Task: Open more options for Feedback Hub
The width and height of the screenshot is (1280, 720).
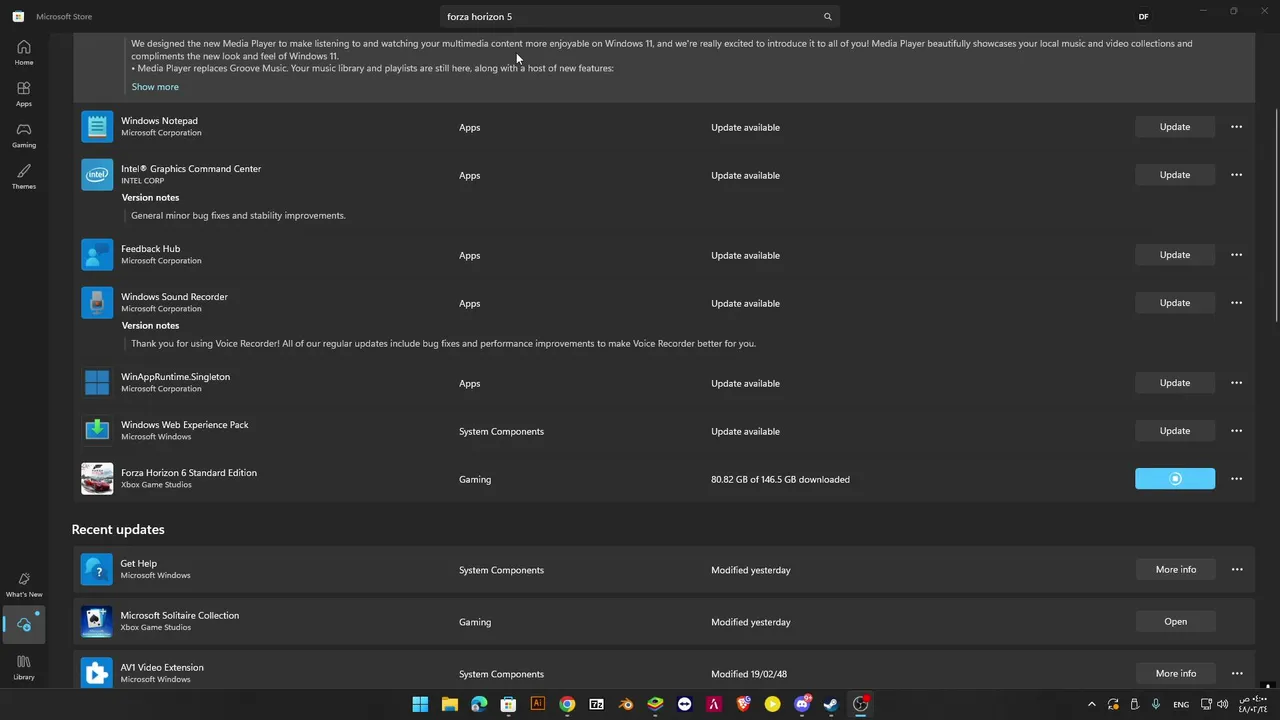Action: (1237, 255)
